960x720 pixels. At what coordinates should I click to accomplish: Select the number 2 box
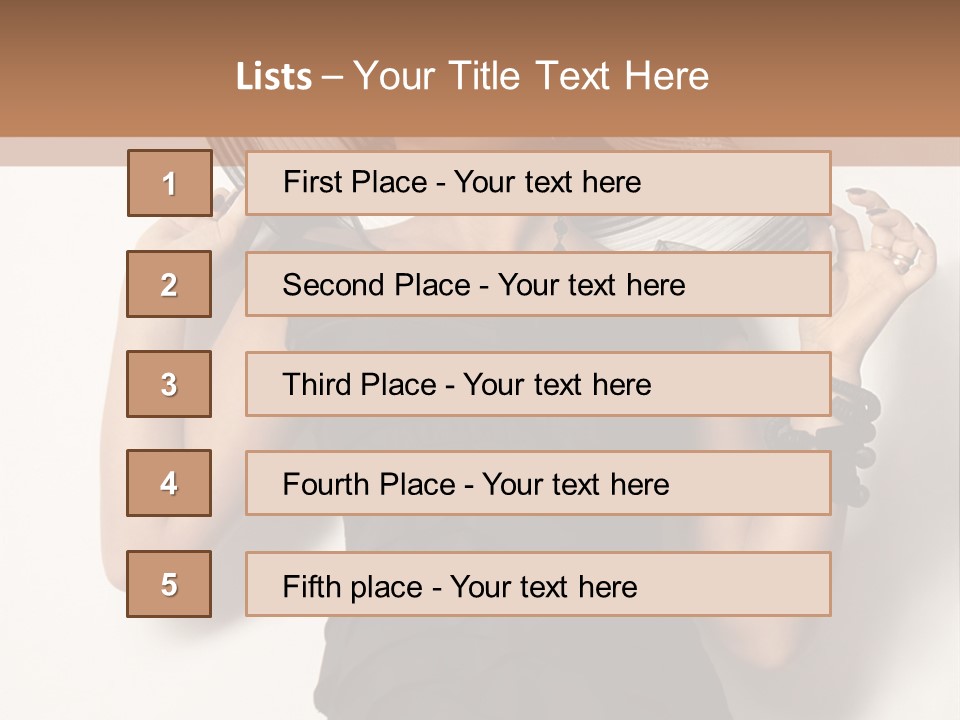169,284
